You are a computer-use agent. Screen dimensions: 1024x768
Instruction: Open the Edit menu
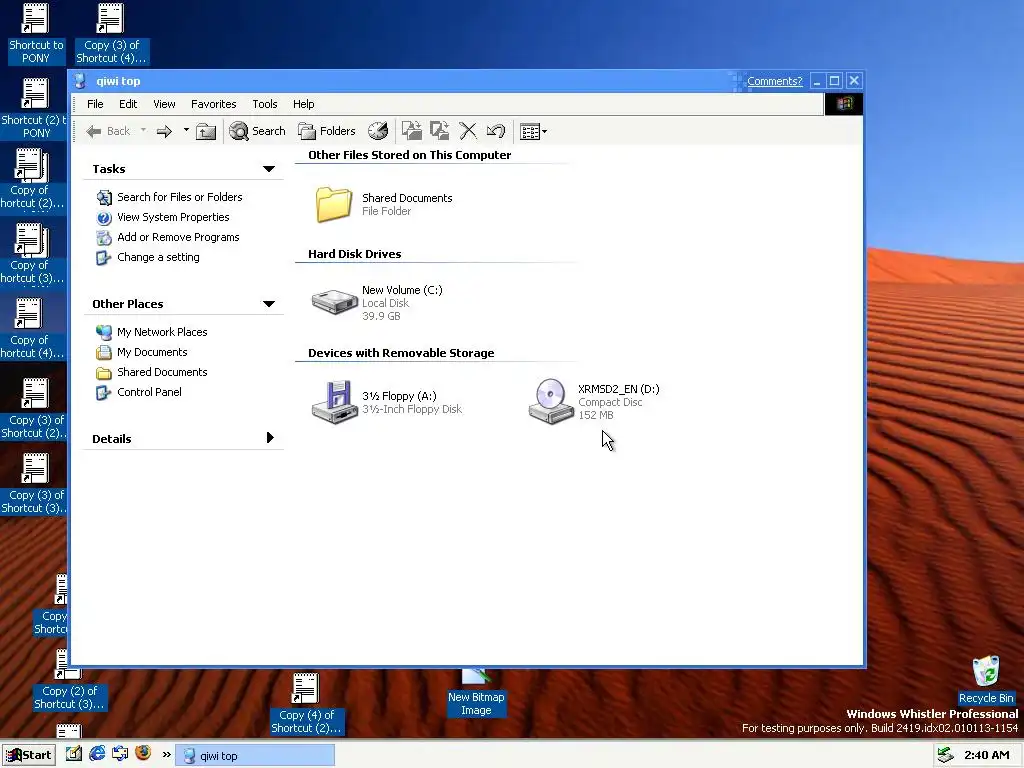click(128, 104)
